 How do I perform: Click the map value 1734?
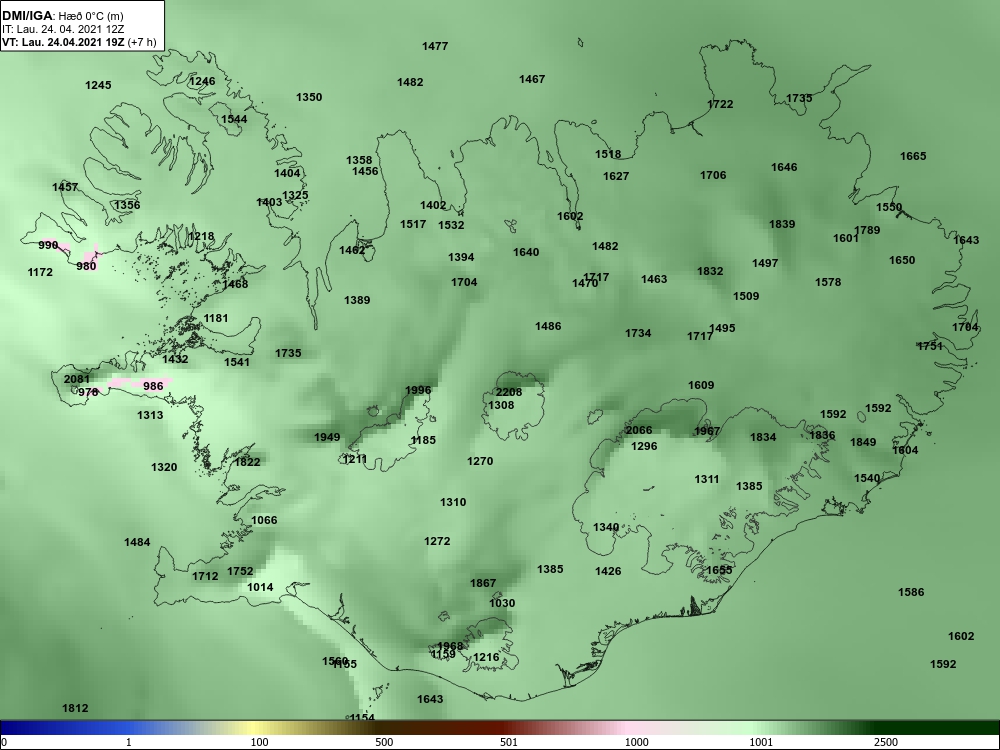point(638,333)
